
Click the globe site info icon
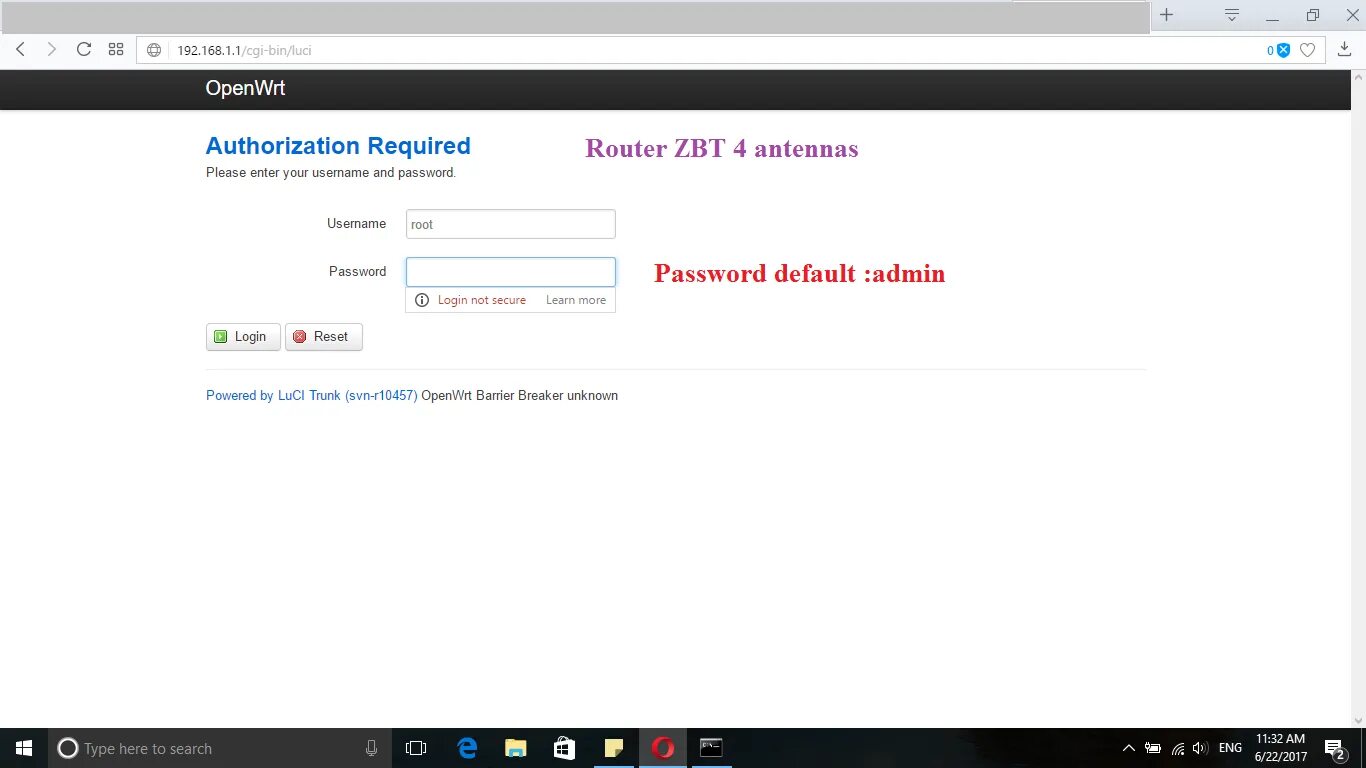(154, 50)
